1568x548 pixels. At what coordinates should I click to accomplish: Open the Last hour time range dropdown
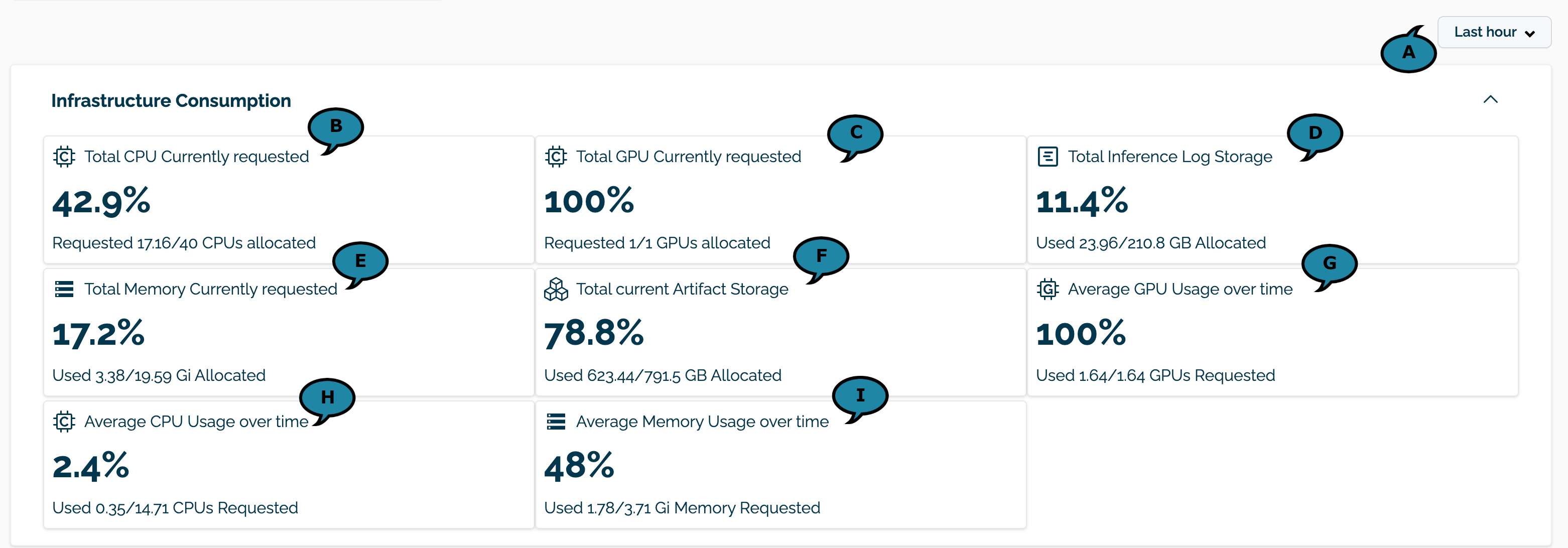pos(1493,32)
